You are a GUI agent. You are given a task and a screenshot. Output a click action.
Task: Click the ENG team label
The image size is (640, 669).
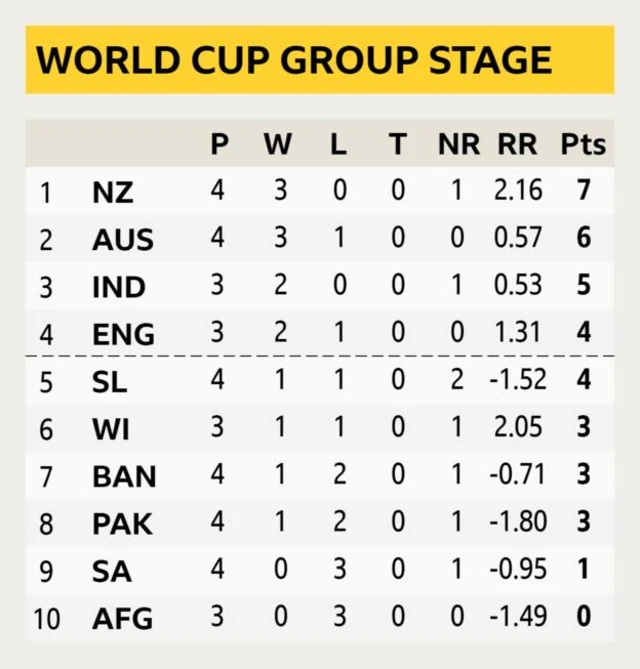point(123,334)
